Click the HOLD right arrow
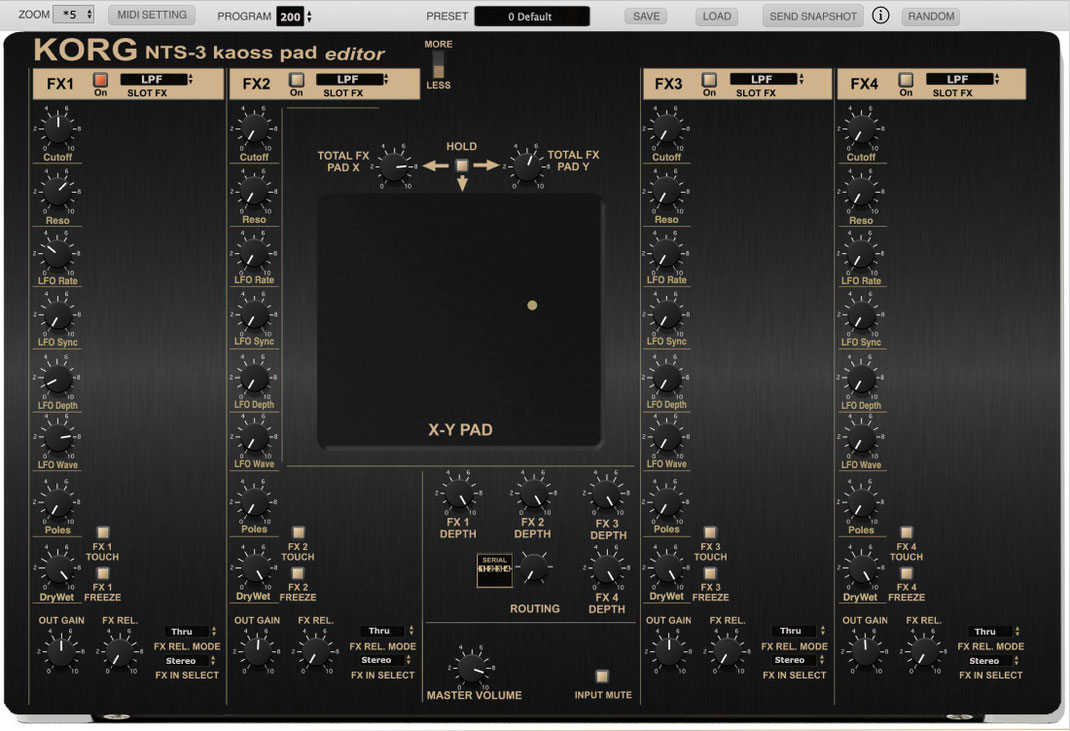Screen dimensions: 1070x731 [486, 165]
